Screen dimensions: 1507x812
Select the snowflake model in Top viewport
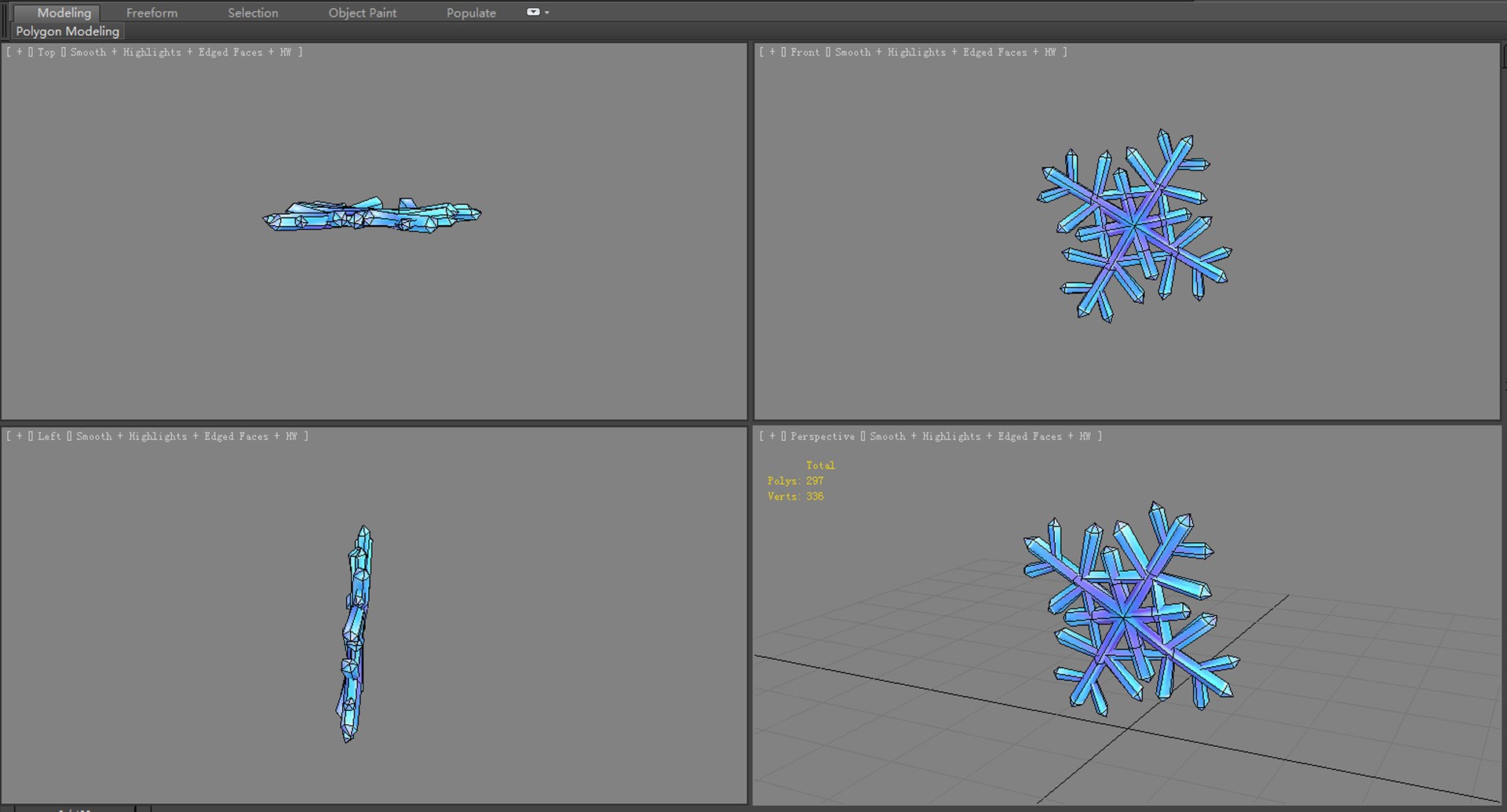pos(372,217)
